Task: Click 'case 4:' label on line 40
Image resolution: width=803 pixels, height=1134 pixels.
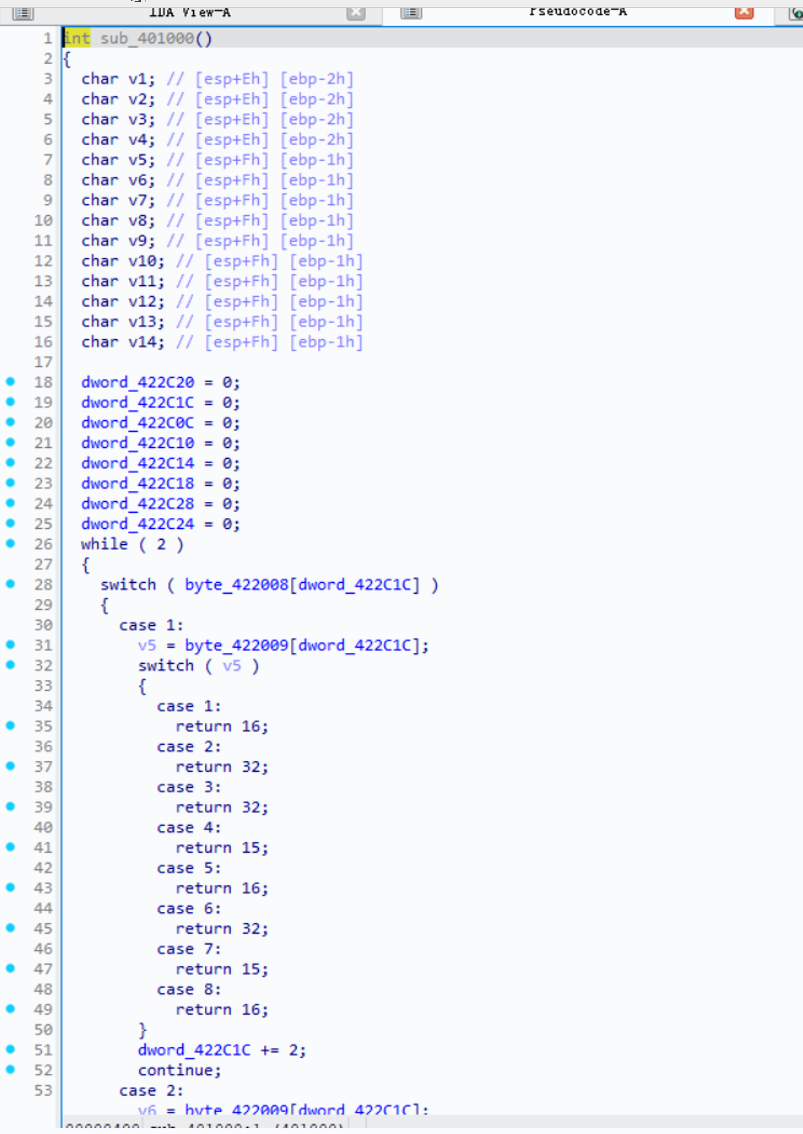Action: click(189, 827)
